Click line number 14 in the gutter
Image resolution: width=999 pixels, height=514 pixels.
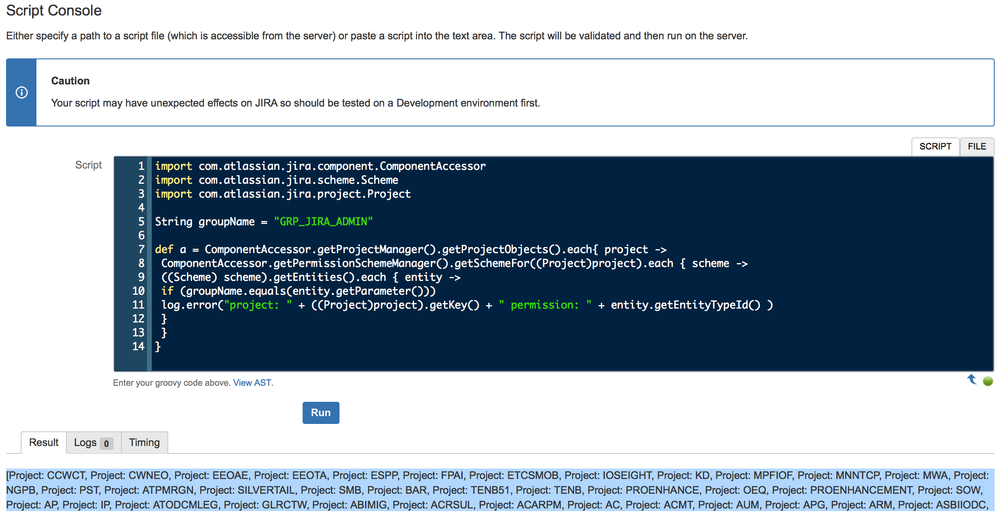[138, 347]
